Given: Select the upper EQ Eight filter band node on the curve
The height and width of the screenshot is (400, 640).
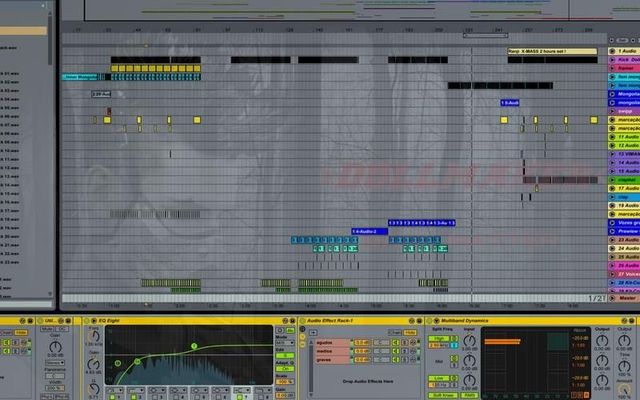Looking at the screenshot, I should tap(194, 346).
